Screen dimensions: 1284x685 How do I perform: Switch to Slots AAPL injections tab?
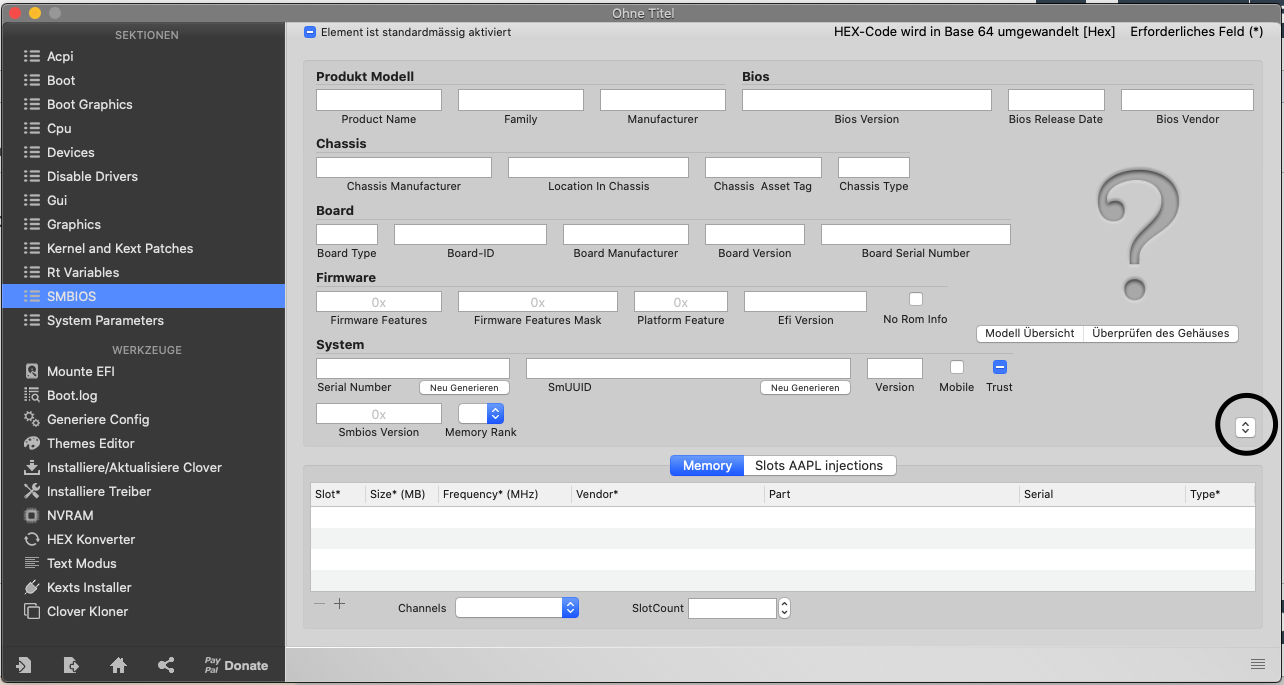coord(818,465)
